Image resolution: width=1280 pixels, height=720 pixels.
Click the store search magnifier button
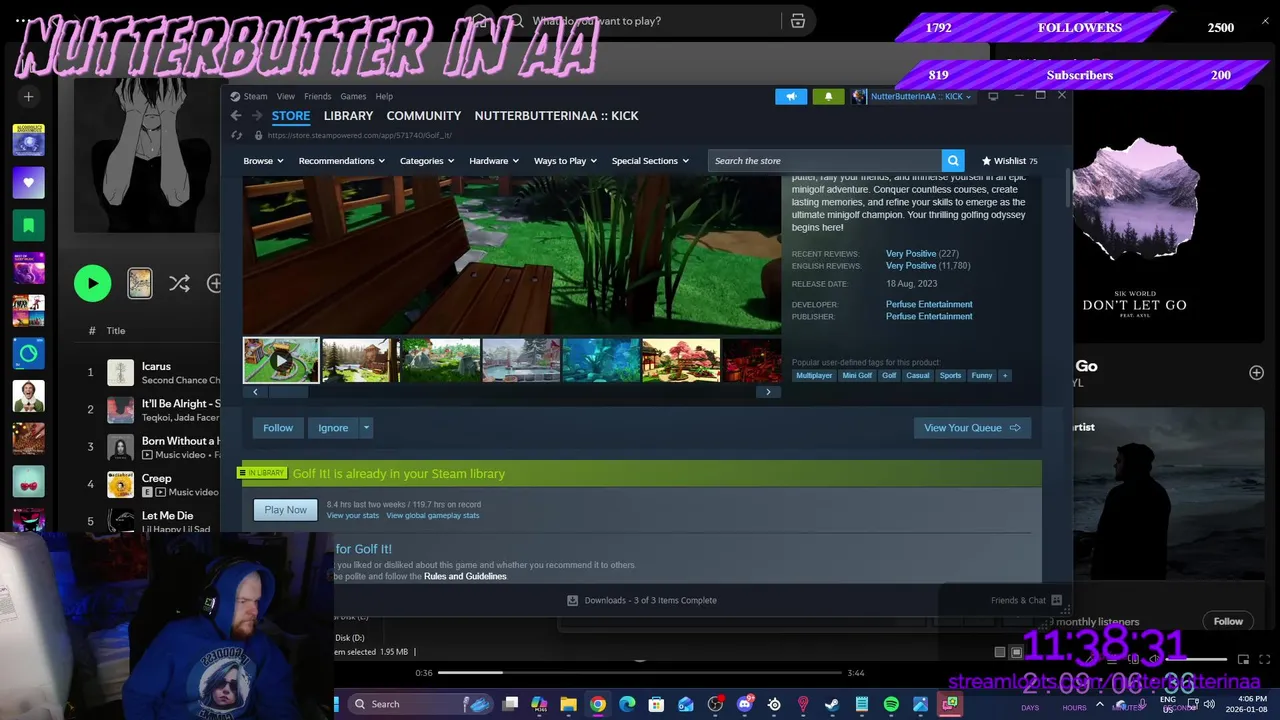(x=954, y=161)
